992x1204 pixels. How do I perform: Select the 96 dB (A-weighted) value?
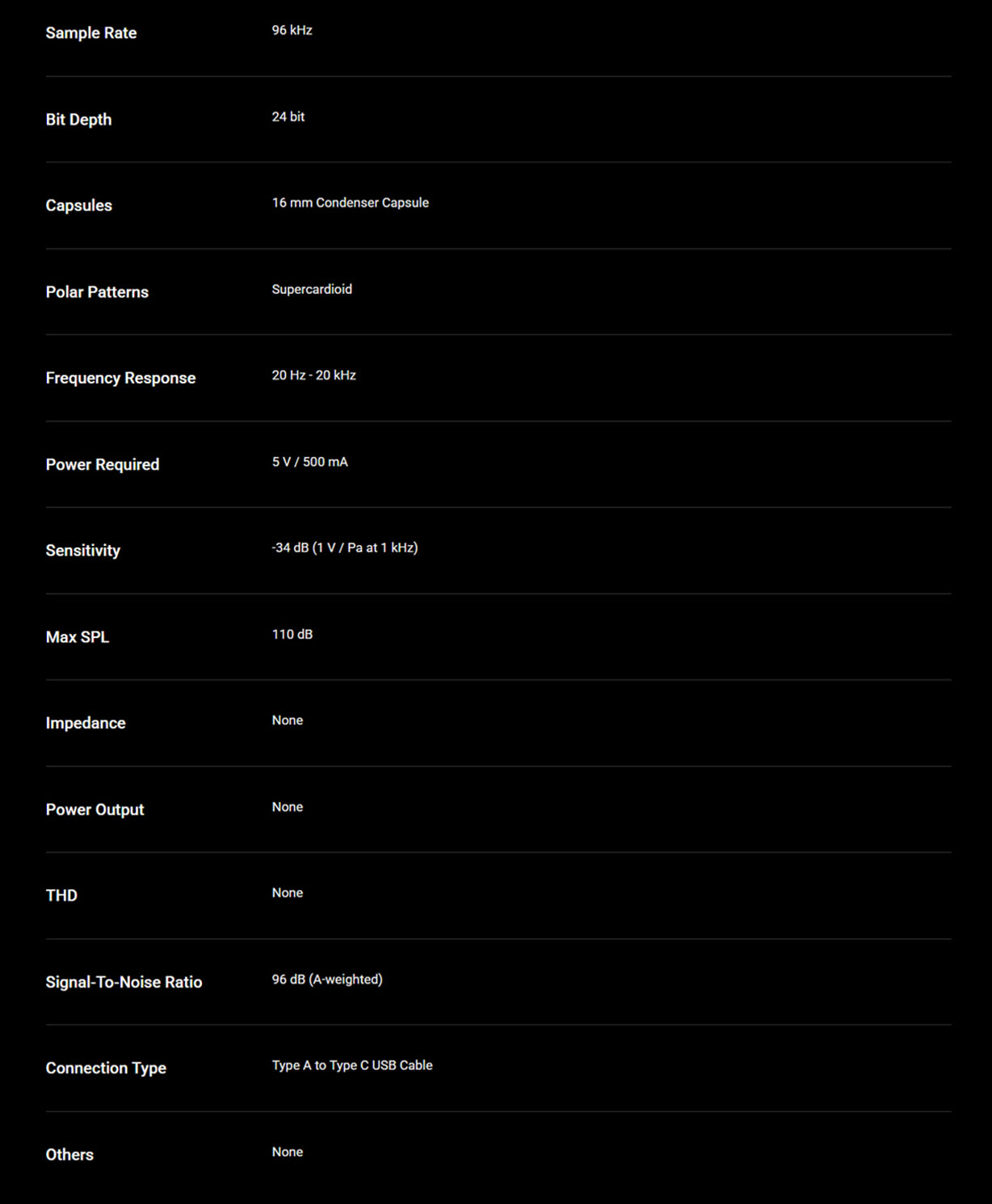pos(327,980)
